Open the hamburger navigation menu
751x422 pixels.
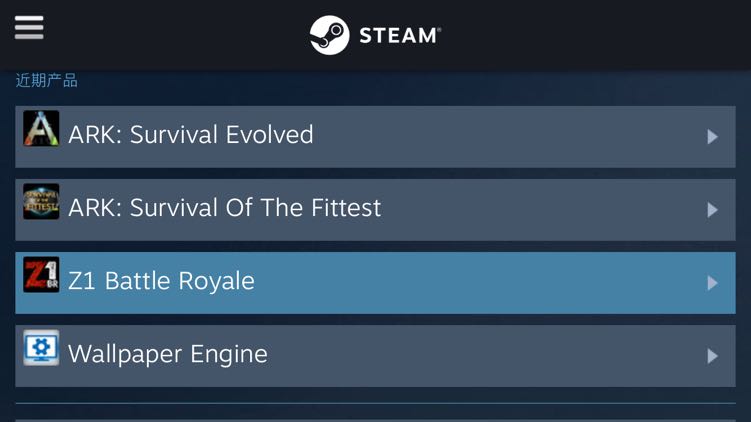click(29, 27)
